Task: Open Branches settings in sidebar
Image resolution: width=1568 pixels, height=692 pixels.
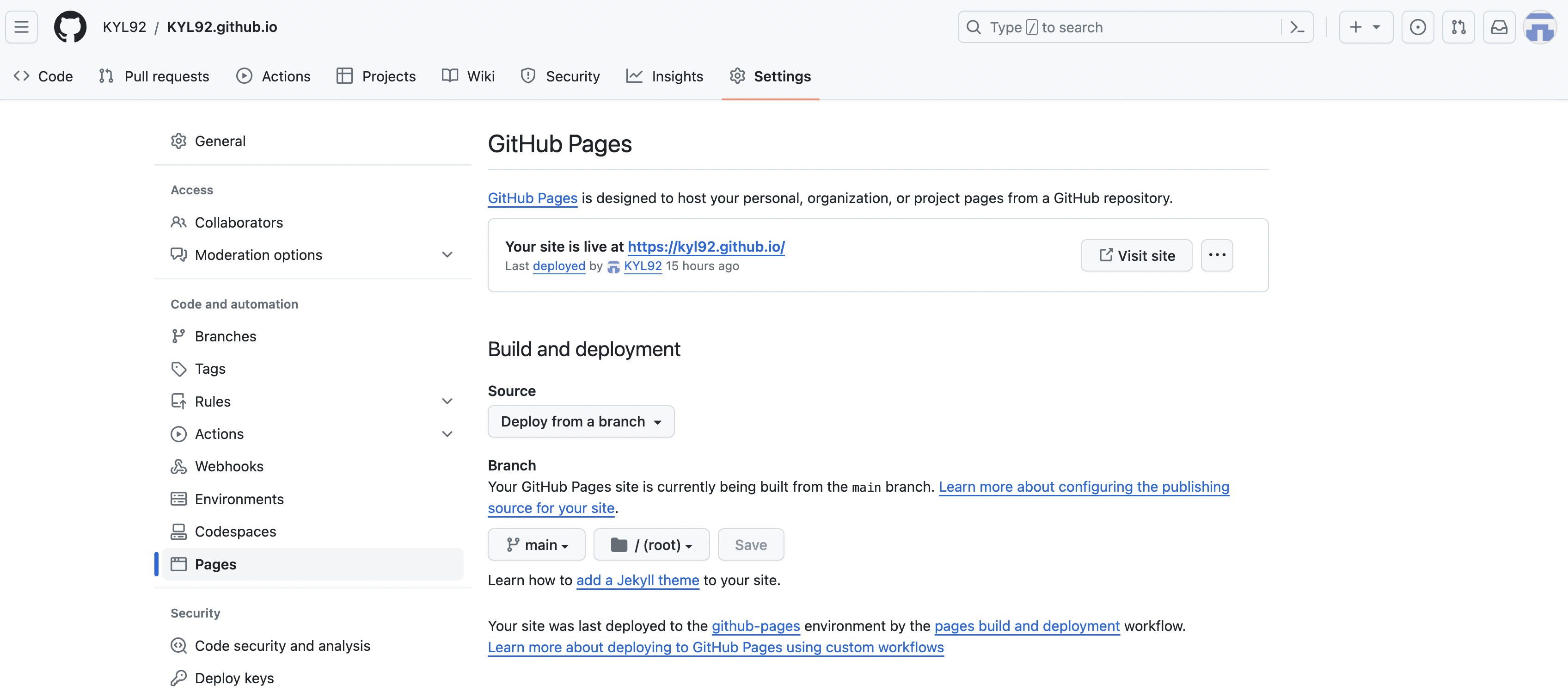Action: (313, 336)
